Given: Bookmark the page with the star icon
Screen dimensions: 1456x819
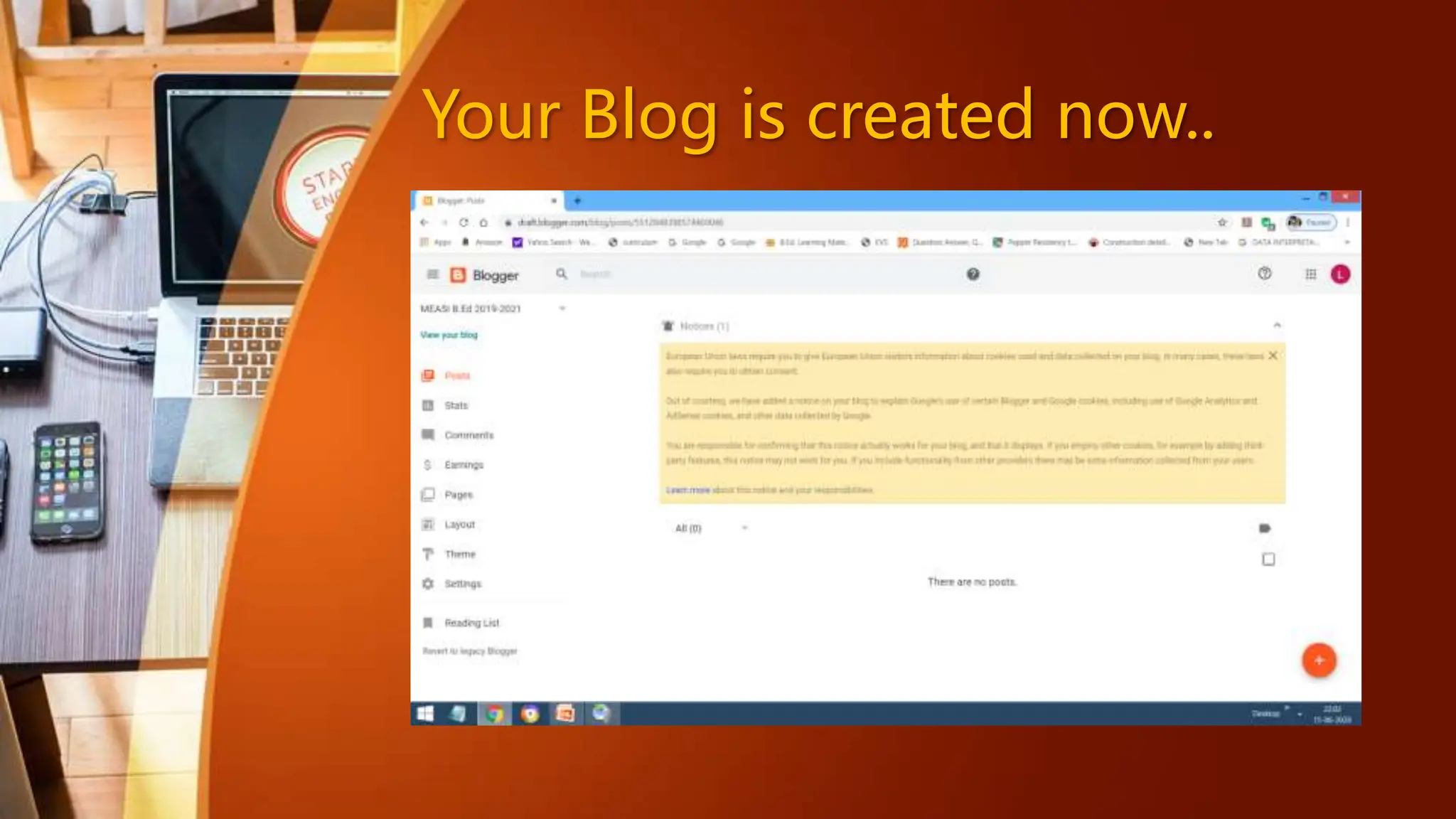Looking at the screenshot, I should 1222,223.
